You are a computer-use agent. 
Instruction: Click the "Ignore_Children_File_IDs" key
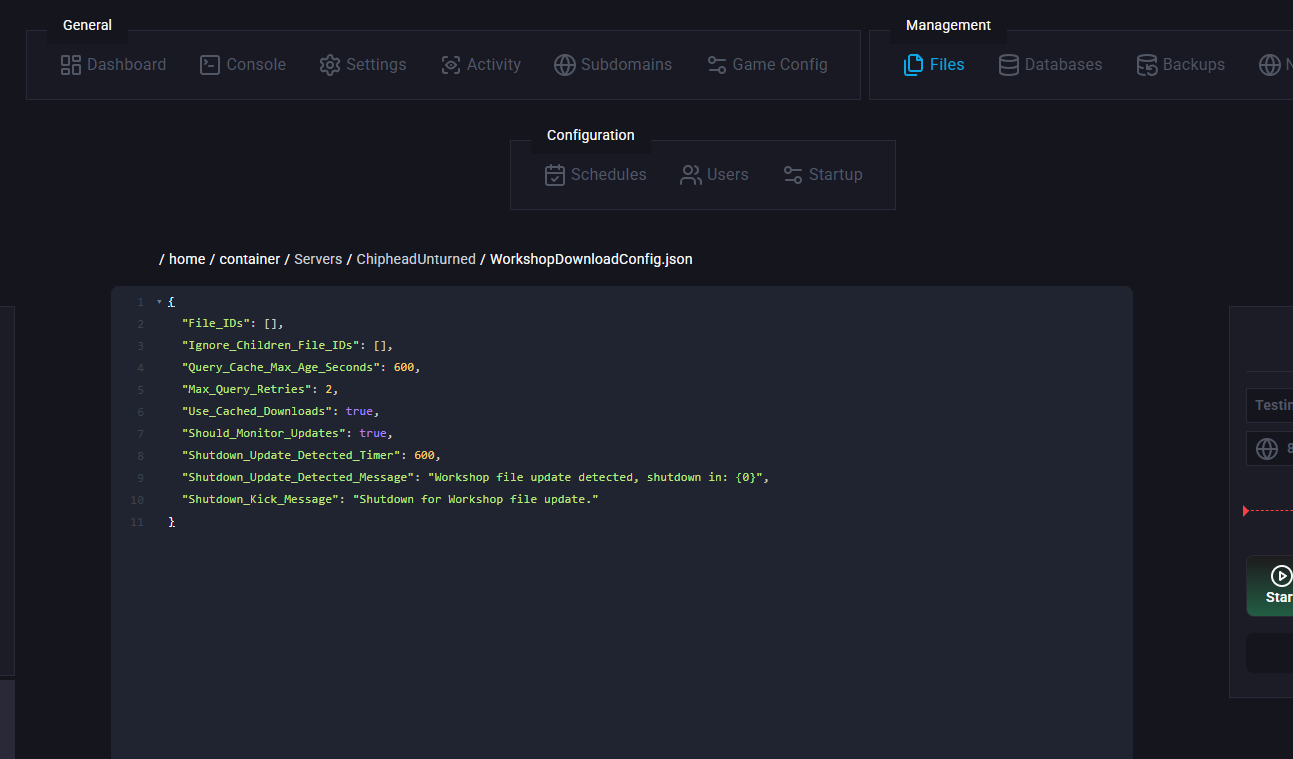pyautogui.click(x=270, y=345)
